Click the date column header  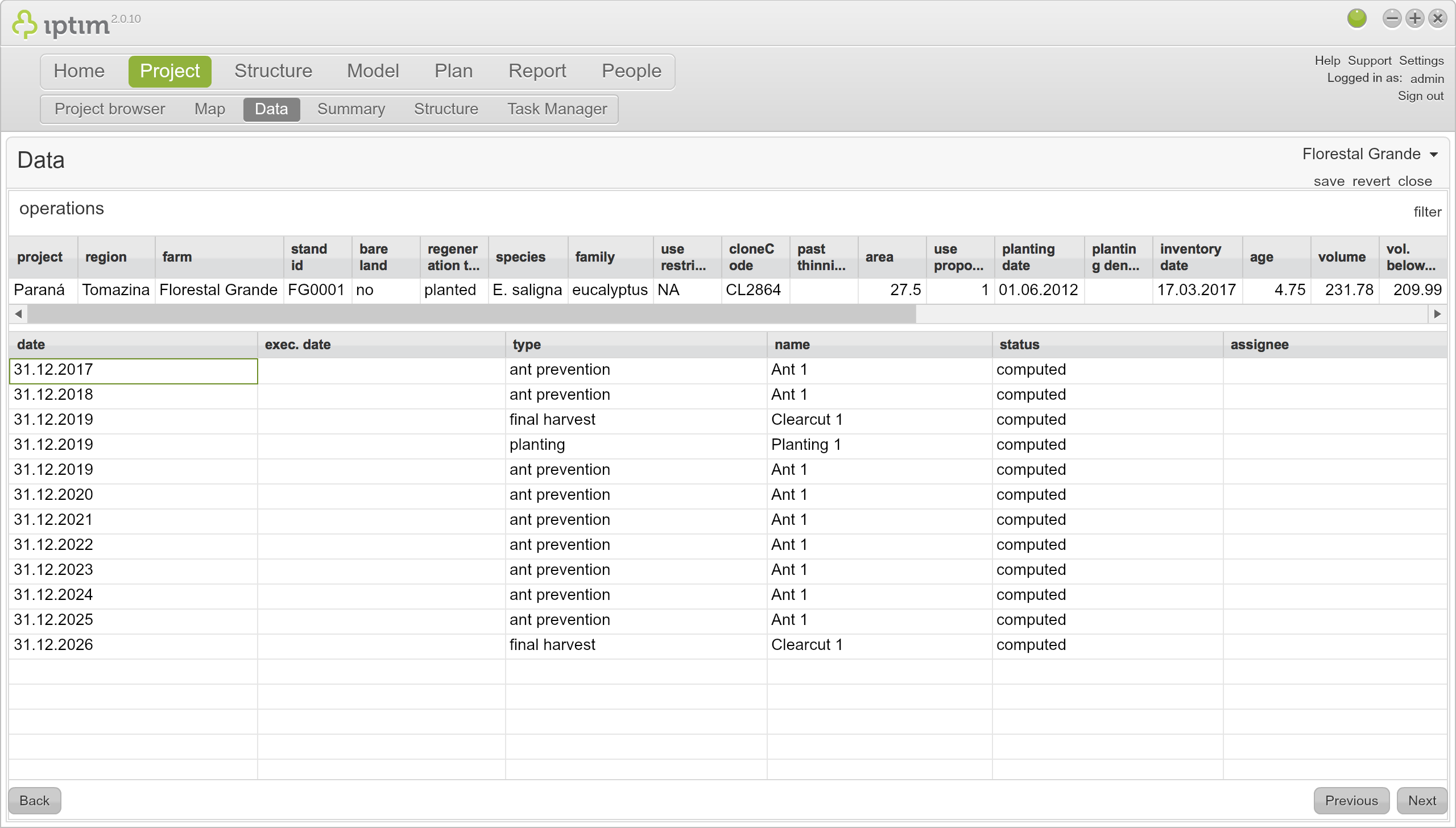[x=133, y=345]
